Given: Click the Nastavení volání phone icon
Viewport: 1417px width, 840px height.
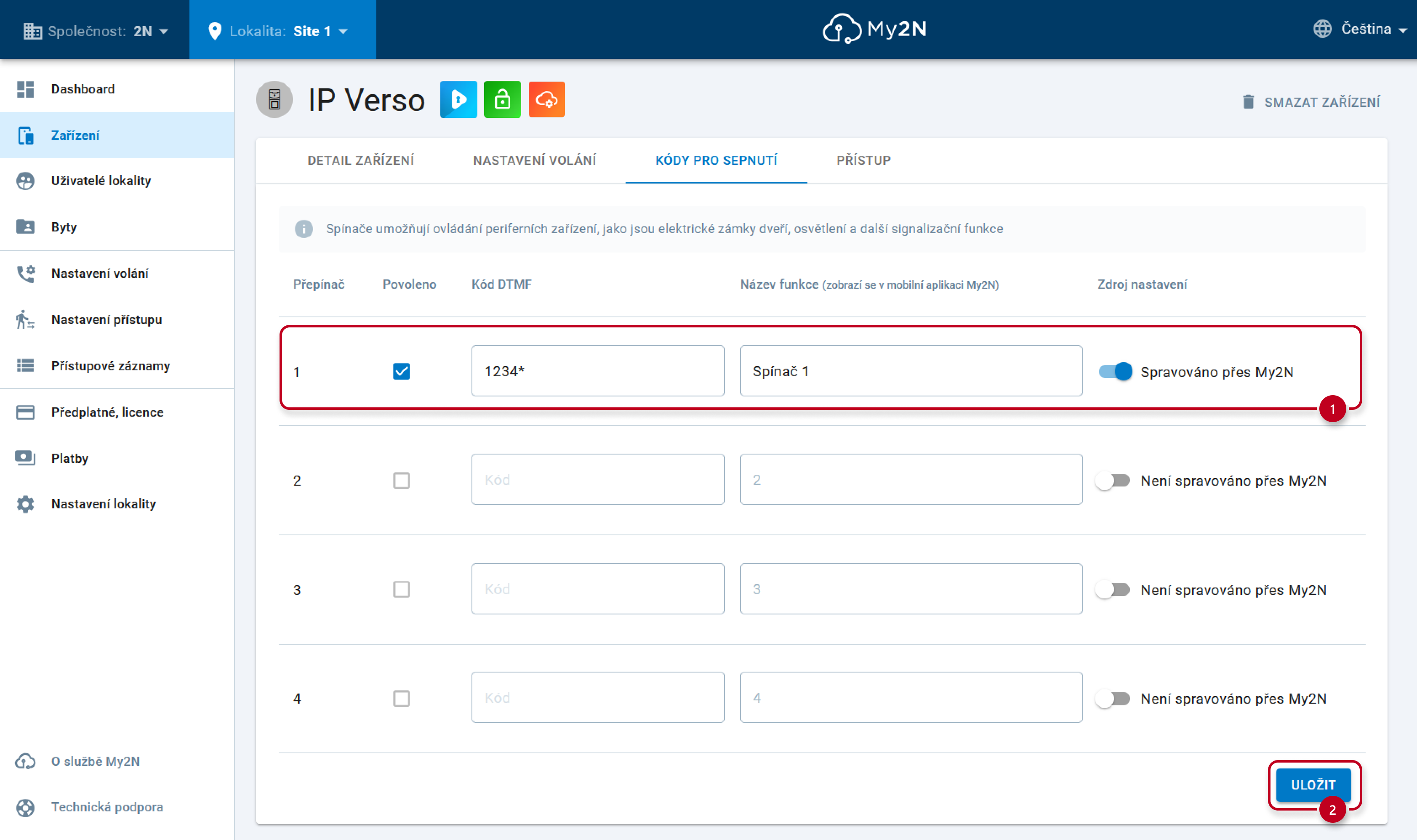Looking at the screenshot, I should 26,274.
